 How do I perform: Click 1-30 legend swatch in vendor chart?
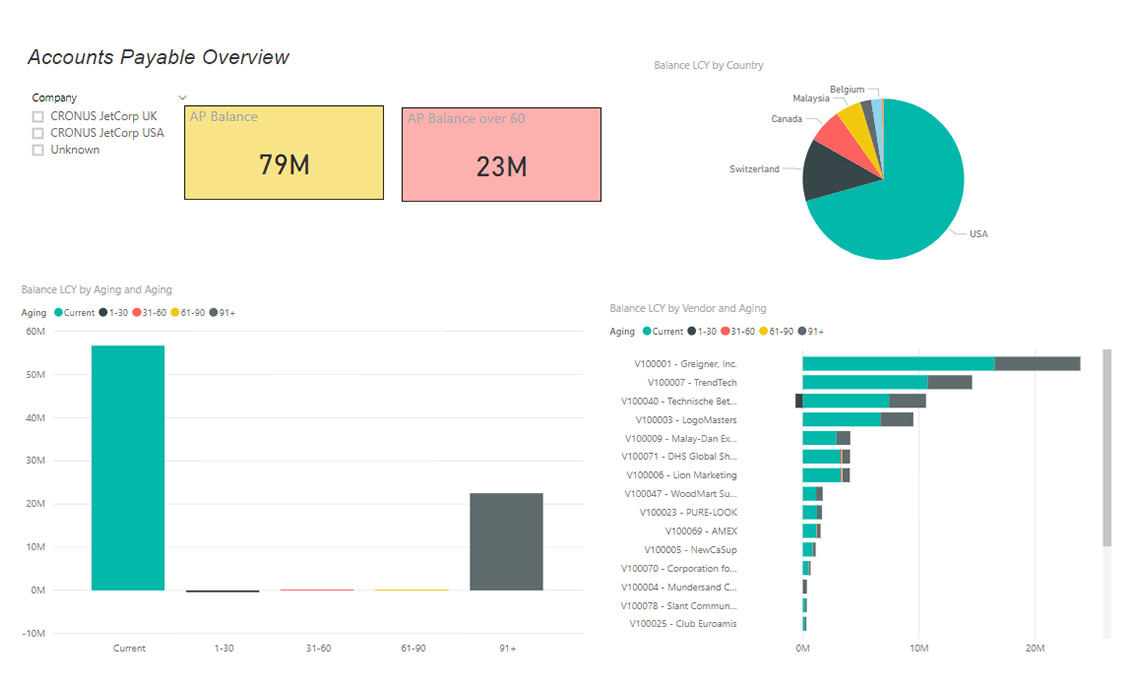[692, 332]
